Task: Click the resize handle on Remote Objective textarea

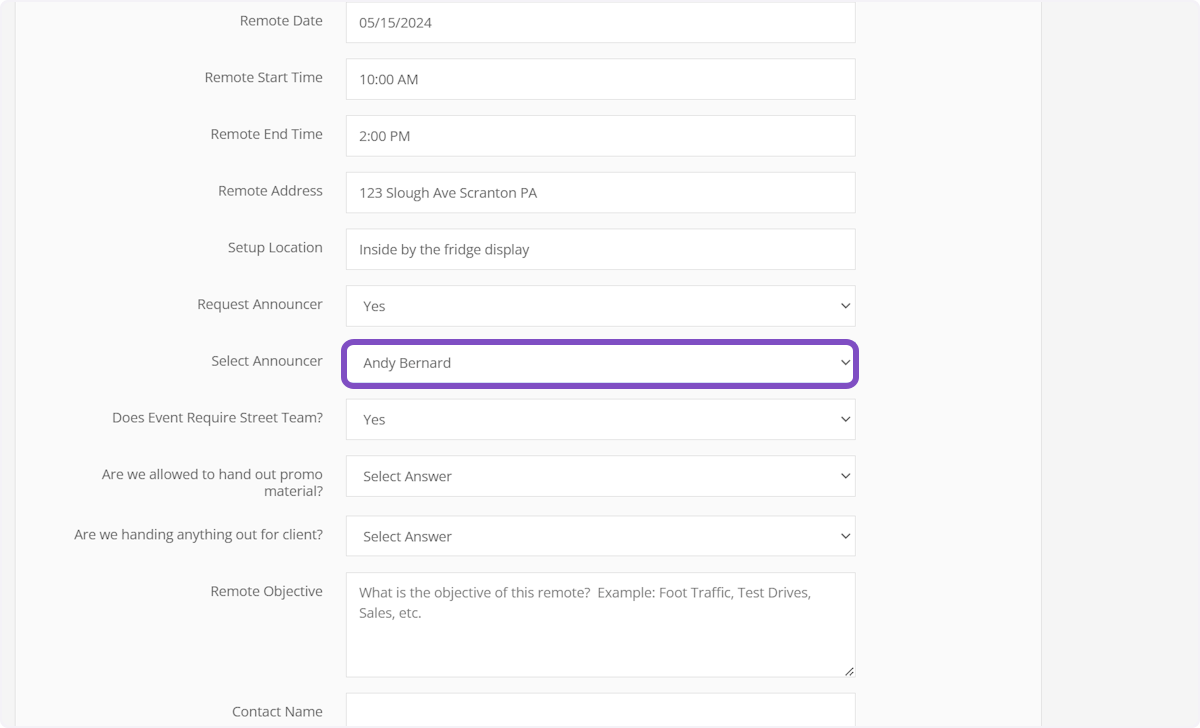Action: (x=850, y=670)
